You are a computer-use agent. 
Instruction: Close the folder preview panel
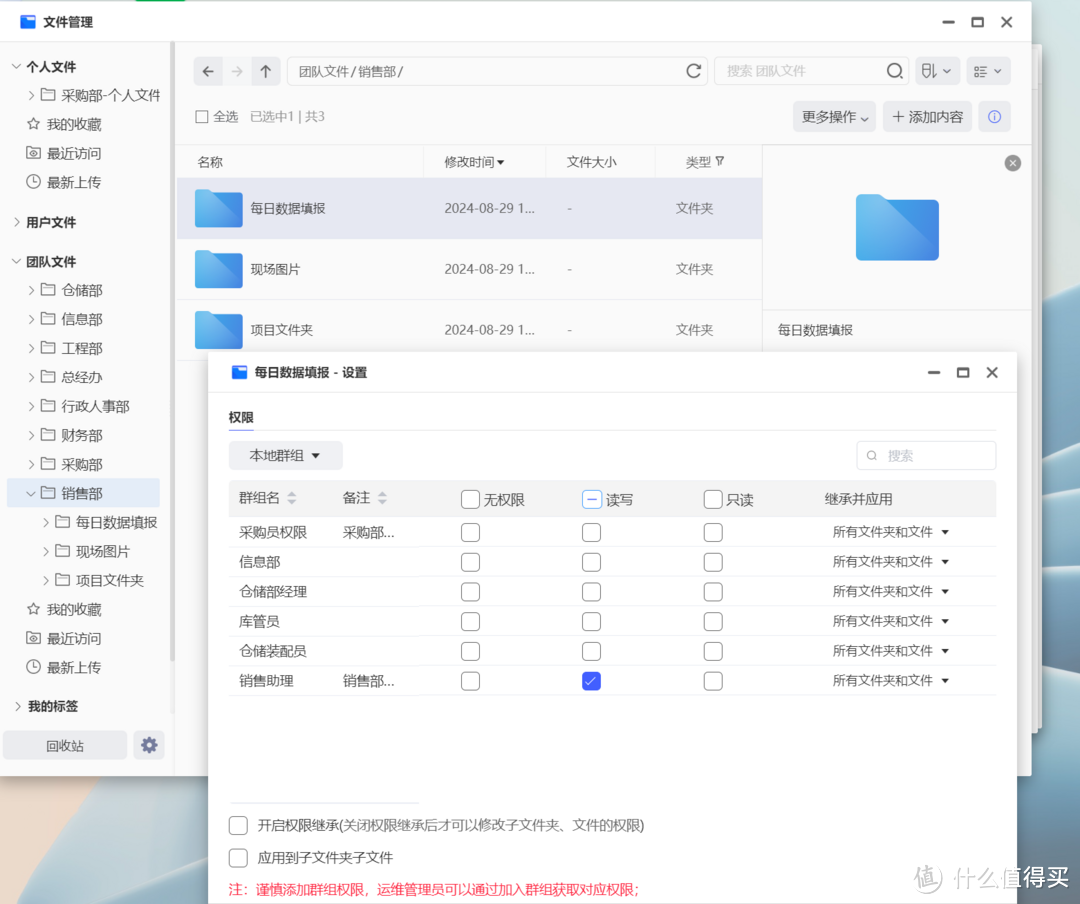click(1012, 163)
